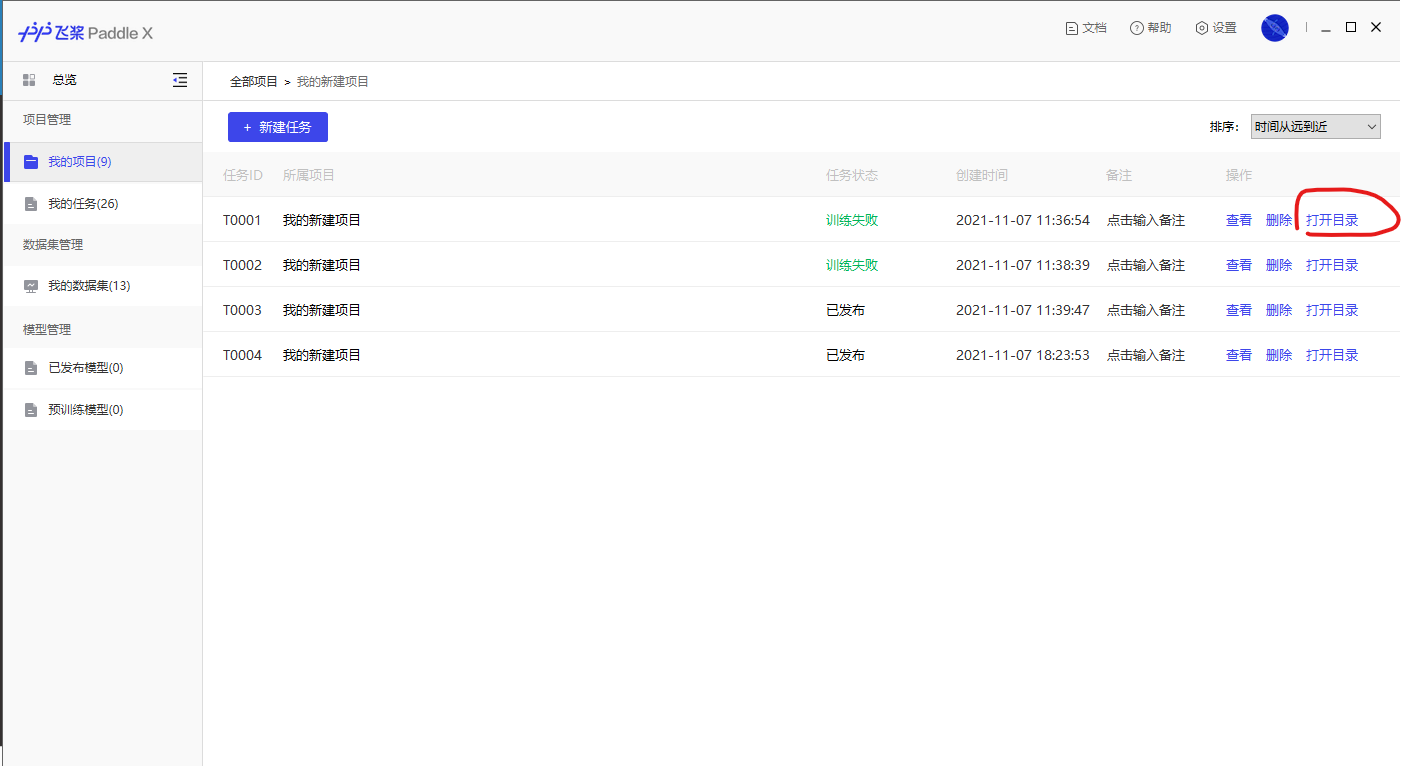This screenshot has width=1401, height=766.
Task: Select the My Datasets sidebar icon
Action: pos(30,286)
